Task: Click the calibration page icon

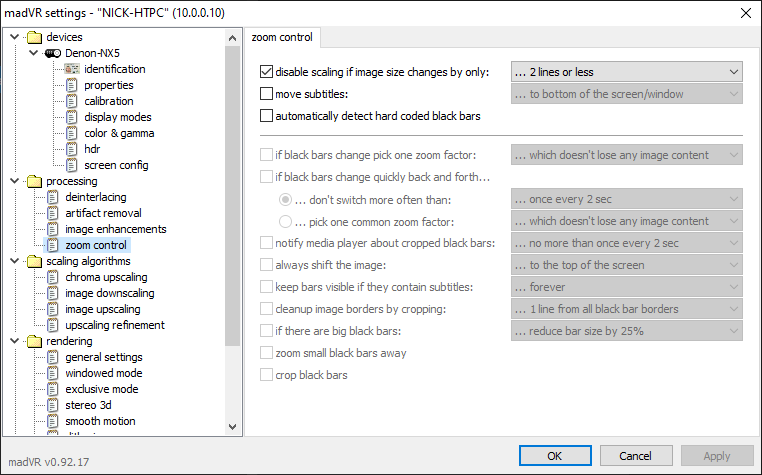Action: coord(72,101)
